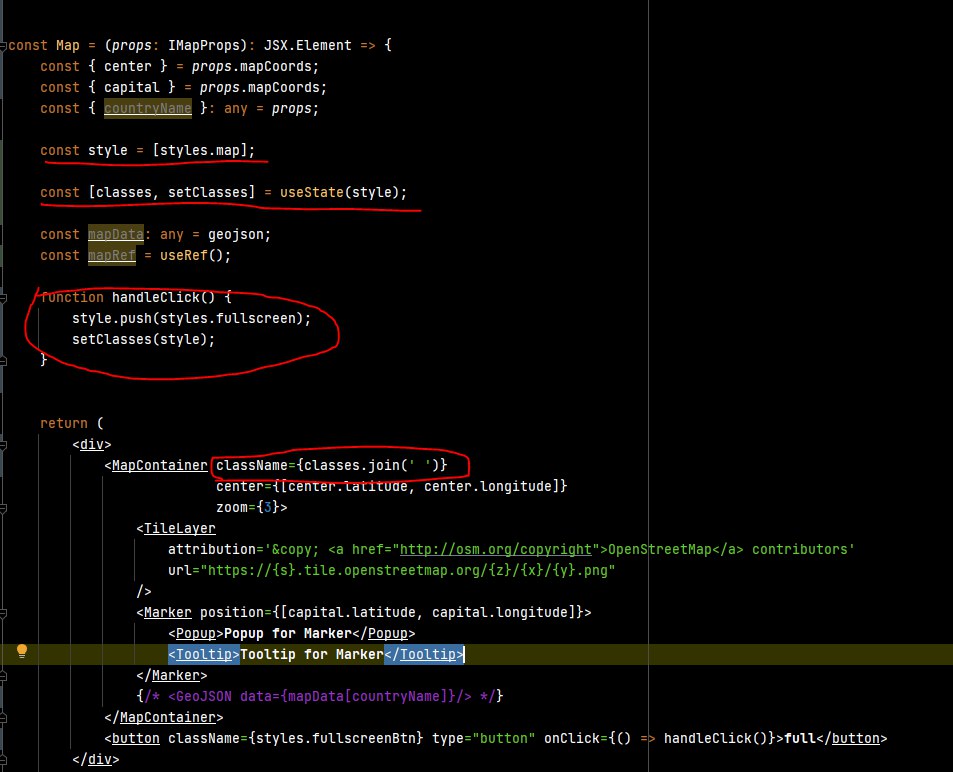Click the opening MapContainer tag name

(160, 466)
